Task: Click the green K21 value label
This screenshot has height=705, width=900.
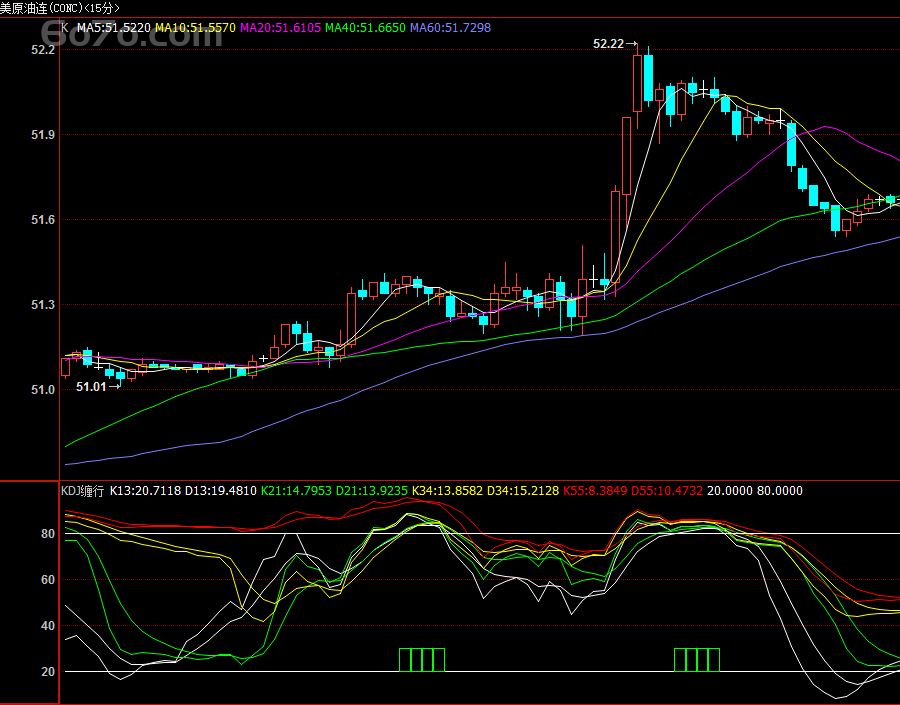Action: click(x=297, y=491)
